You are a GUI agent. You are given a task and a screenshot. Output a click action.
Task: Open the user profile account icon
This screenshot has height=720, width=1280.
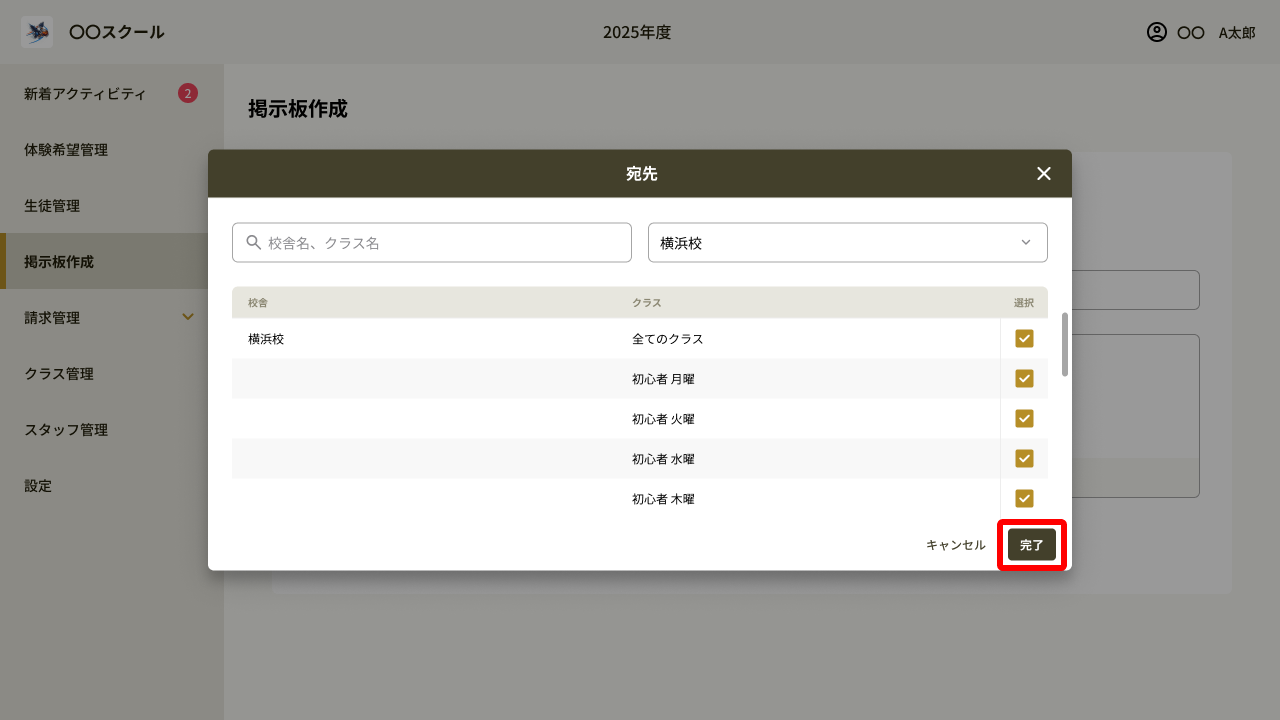click(x=1155, y=32)
